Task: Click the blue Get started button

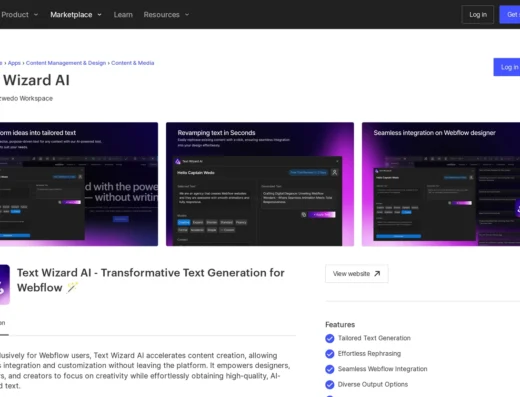Action: (x=510, y=15)
